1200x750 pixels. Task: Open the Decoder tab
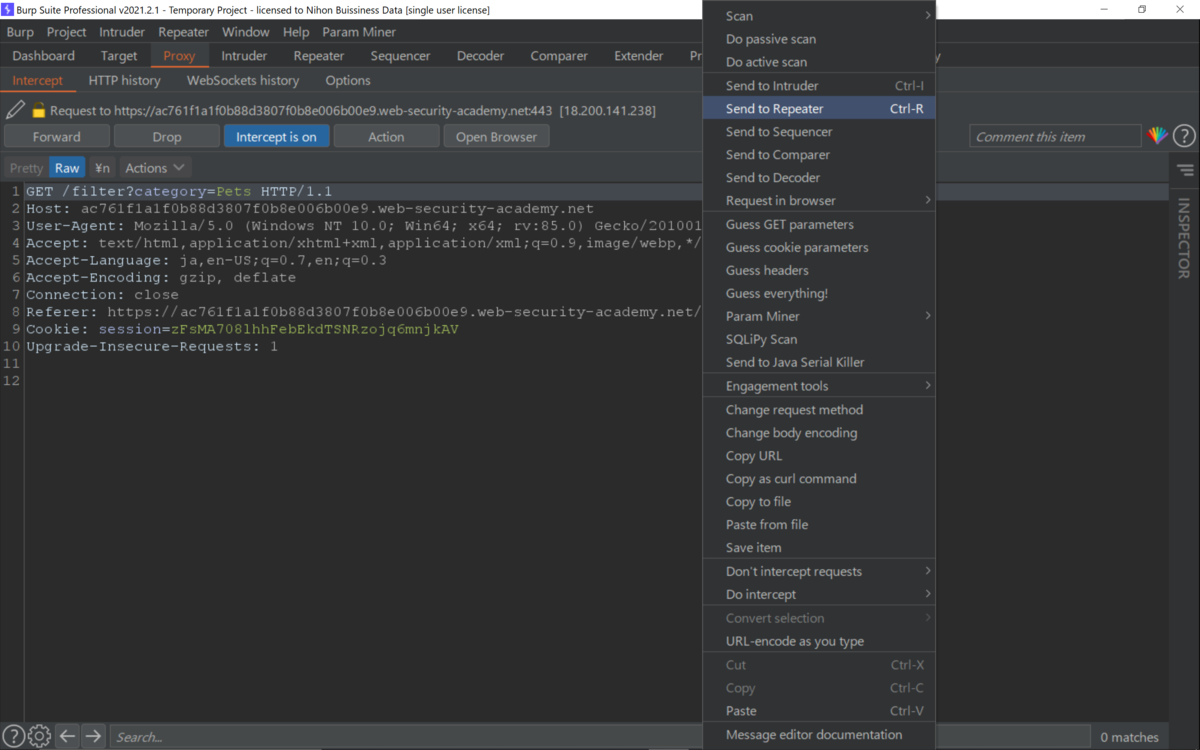481,56
